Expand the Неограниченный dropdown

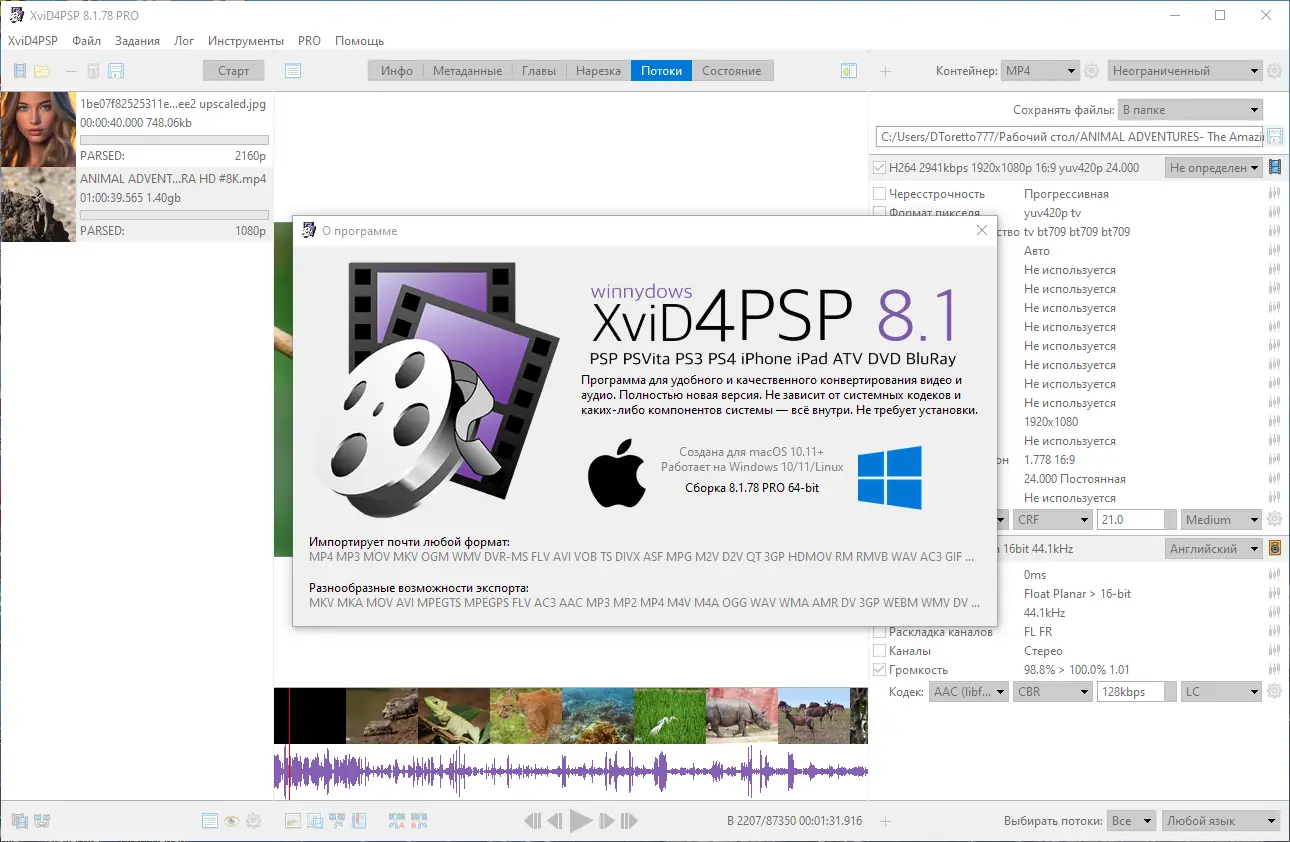click(1185, 71)
